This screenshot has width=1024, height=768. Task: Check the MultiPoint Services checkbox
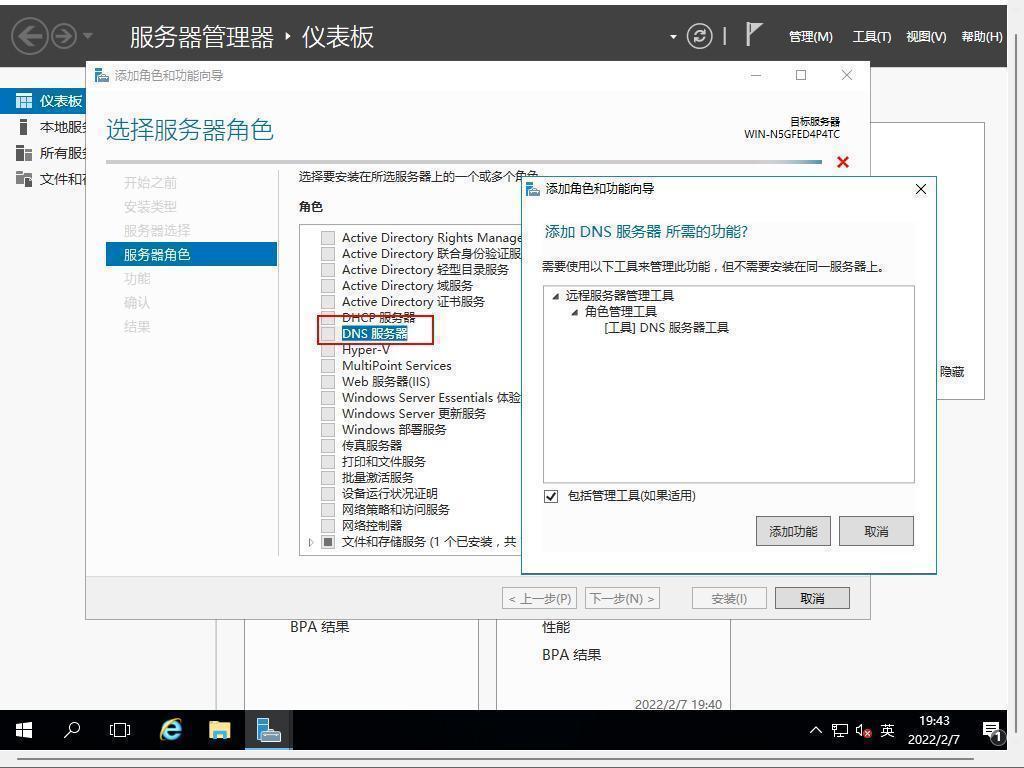(328, 366)
